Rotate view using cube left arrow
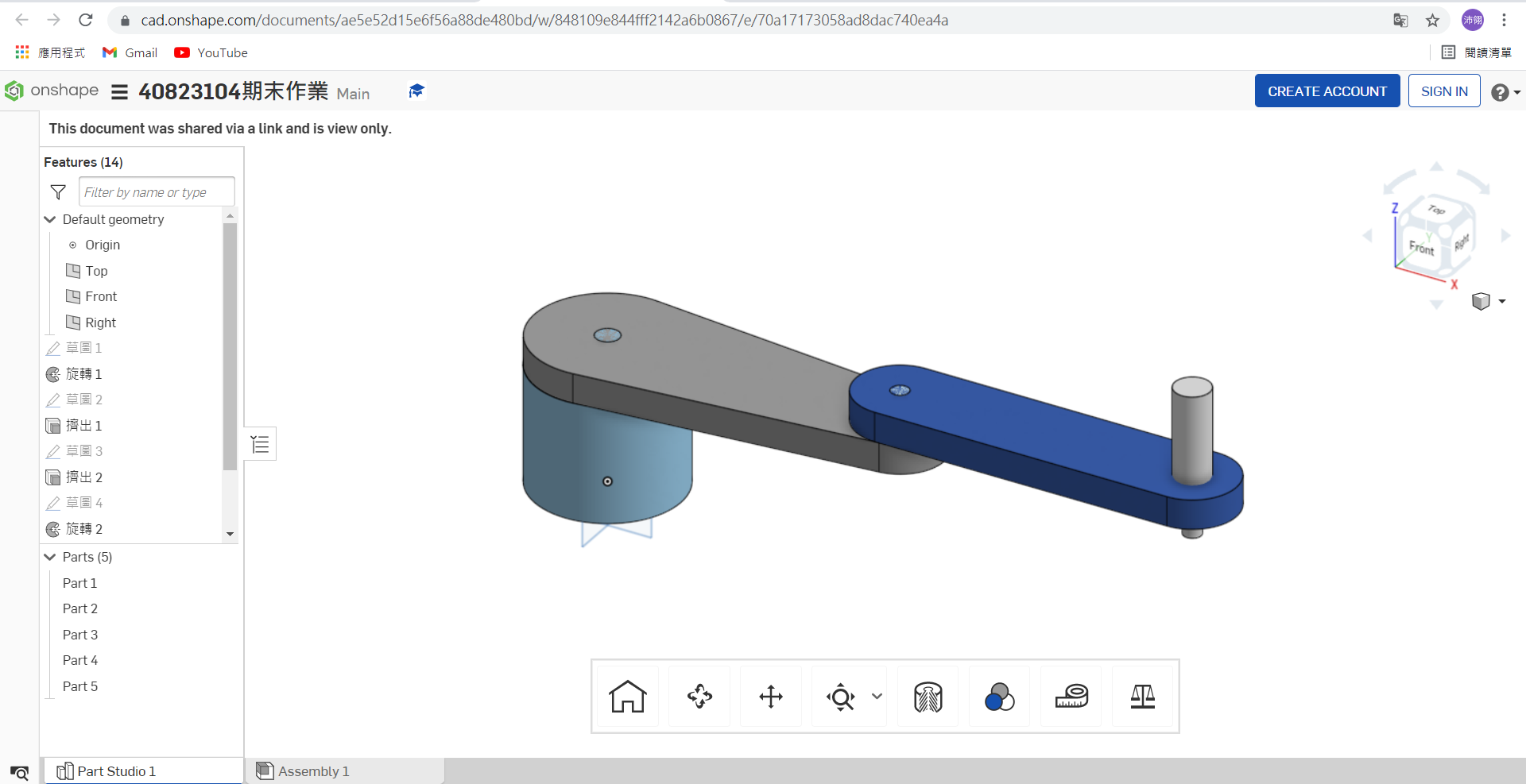1526x784 pixels. (1368, 236)
